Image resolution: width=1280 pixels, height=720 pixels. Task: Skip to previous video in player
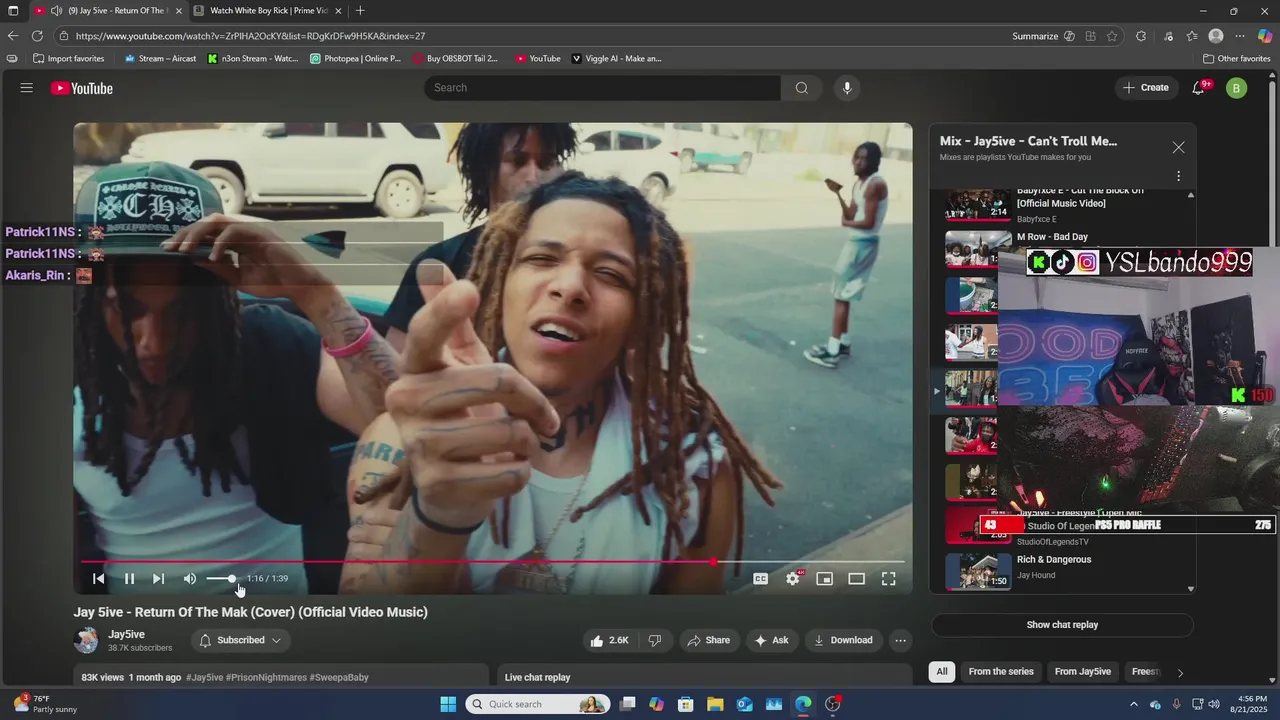tap(98, 579)
